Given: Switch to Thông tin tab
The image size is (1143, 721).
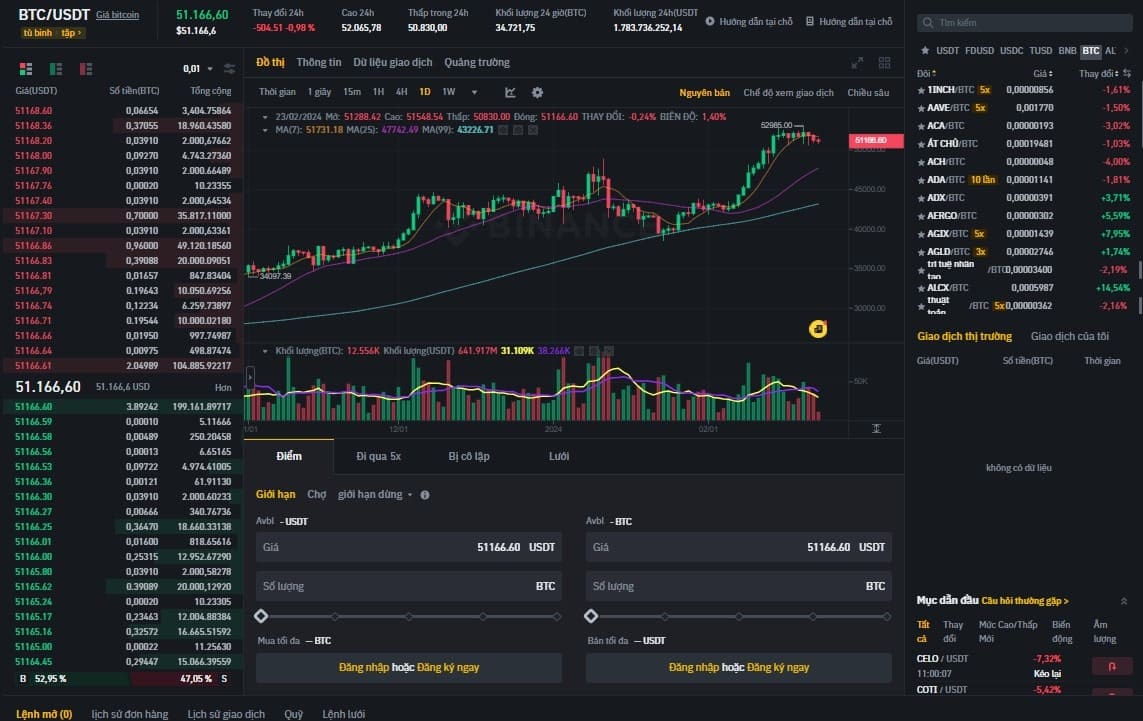Looking at the screenshot, I should coord(319,63).
